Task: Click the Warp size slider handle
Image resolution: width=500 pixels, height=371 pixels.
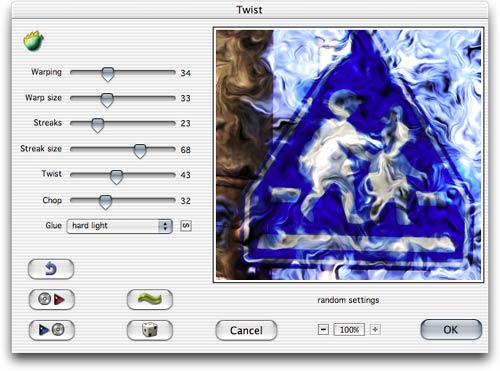Action: [x=107, y=100]
